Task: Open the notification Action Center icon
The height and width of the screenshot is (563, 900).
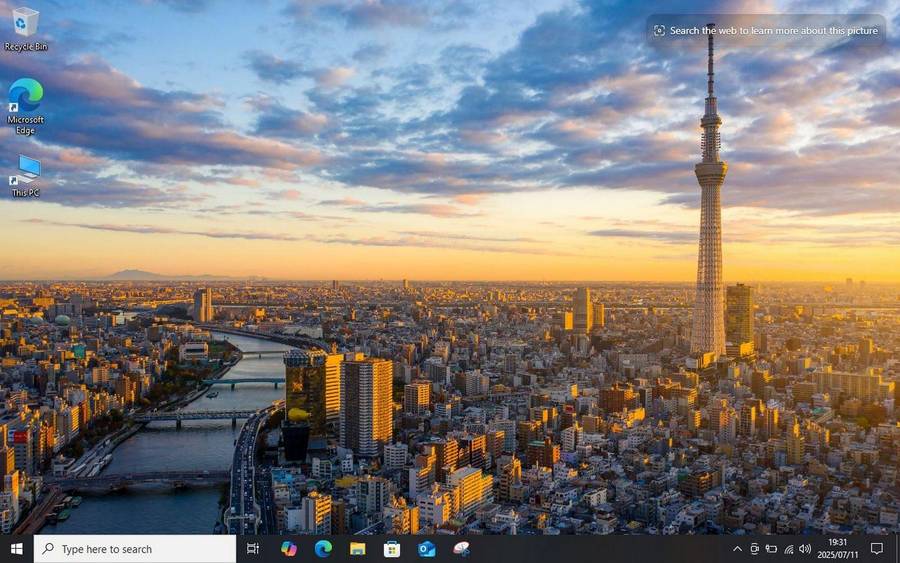Action: click(x=876, y=549)
